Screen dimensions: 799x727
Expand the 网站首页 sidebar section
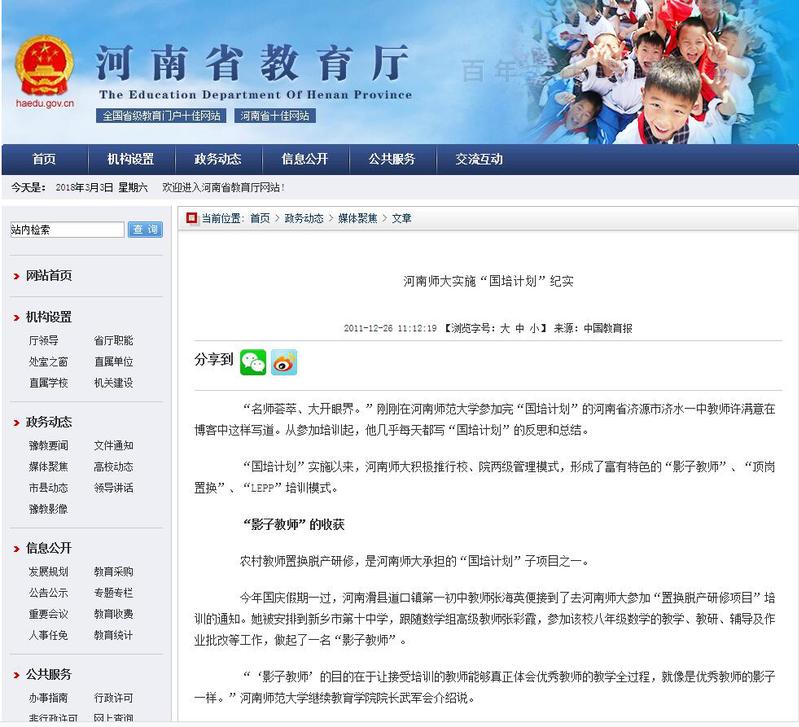tap(48, 275)
